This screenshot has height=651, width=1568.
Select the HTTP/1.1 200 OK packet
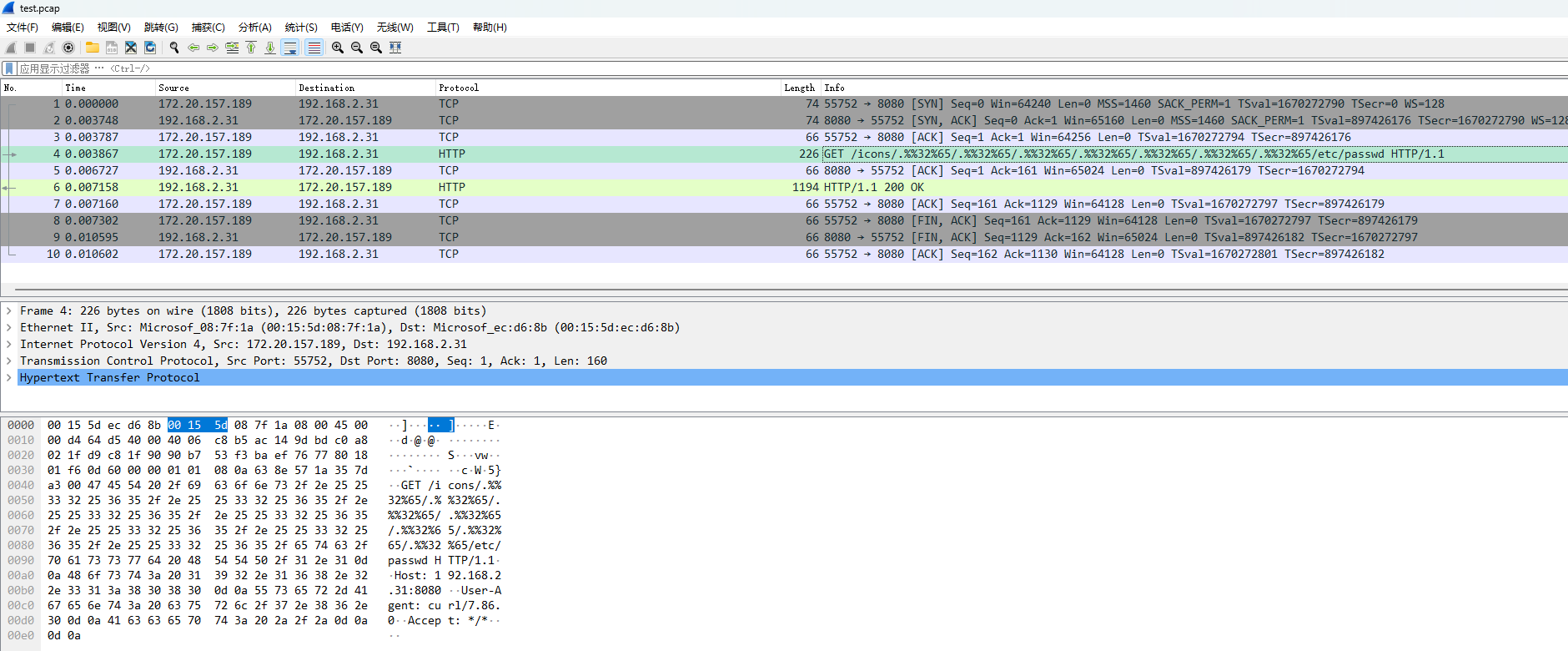click(784, 187)
